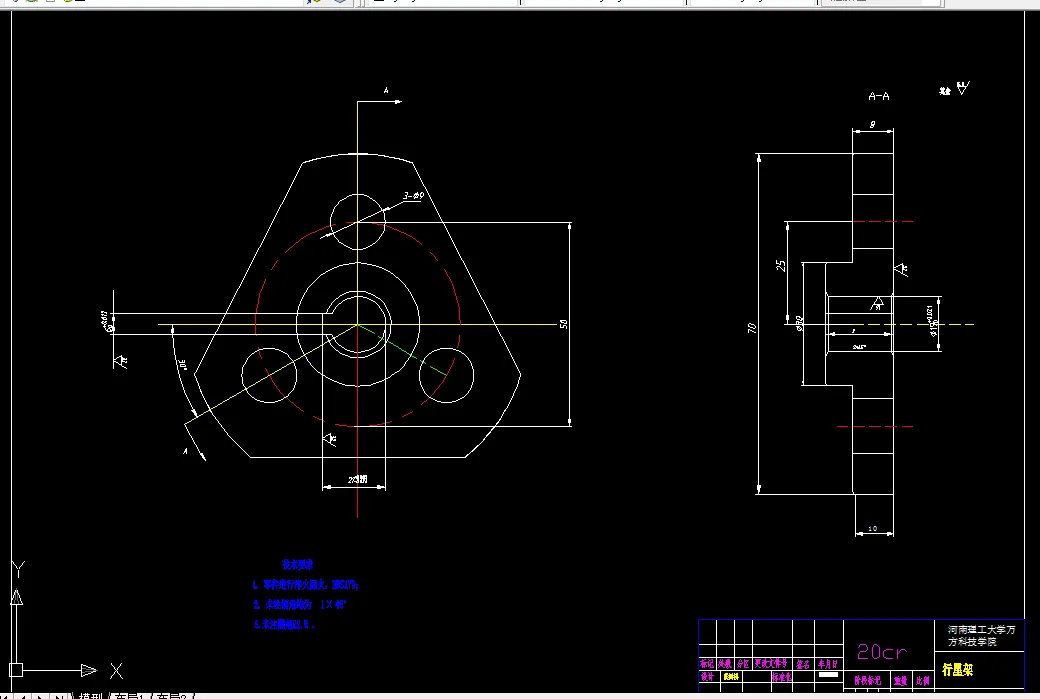Switch to the 布局1 layout tab

(x=129, y=696)
